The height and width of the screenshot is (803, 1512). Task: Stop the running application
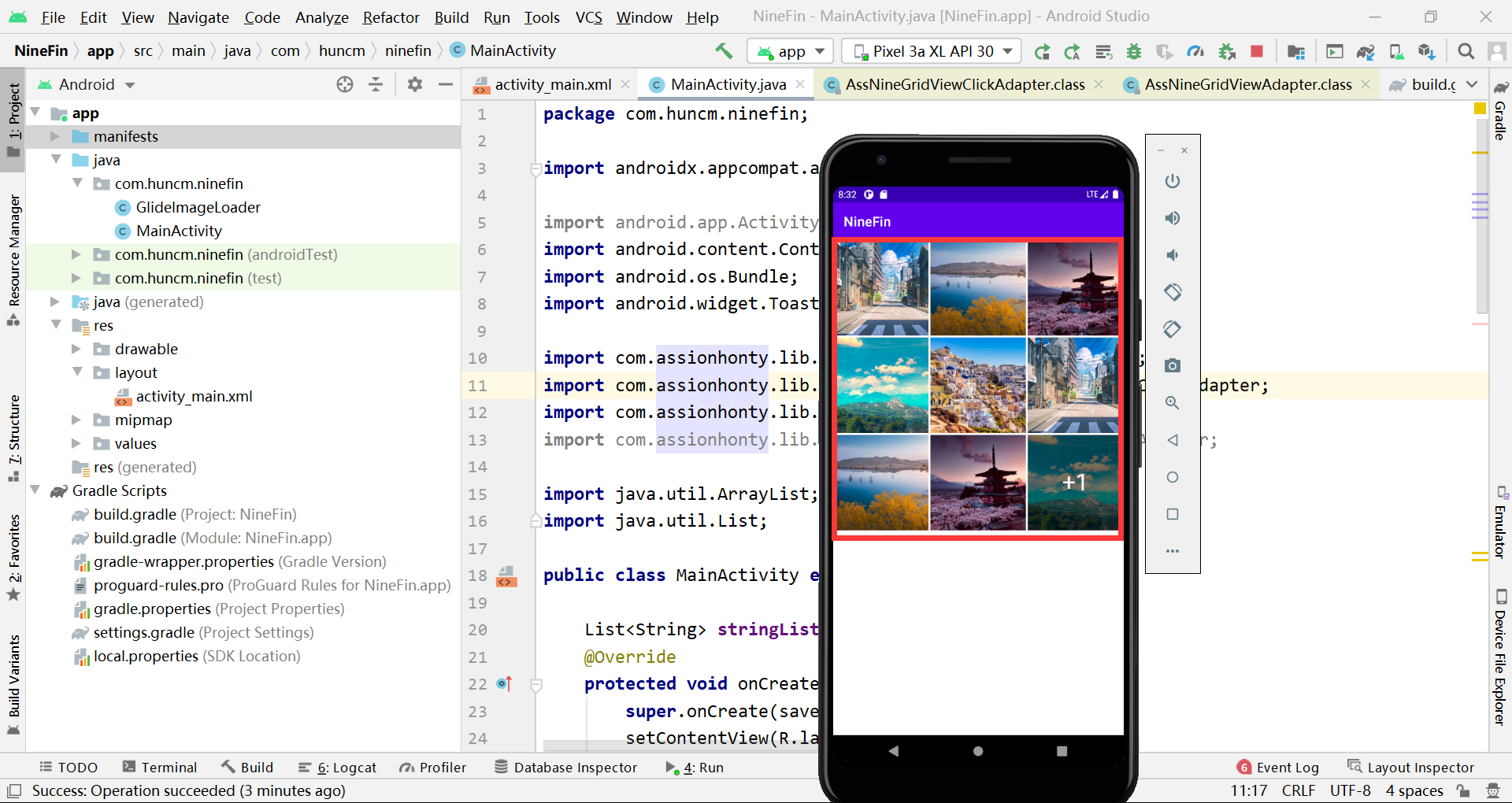coord(1255,51)
